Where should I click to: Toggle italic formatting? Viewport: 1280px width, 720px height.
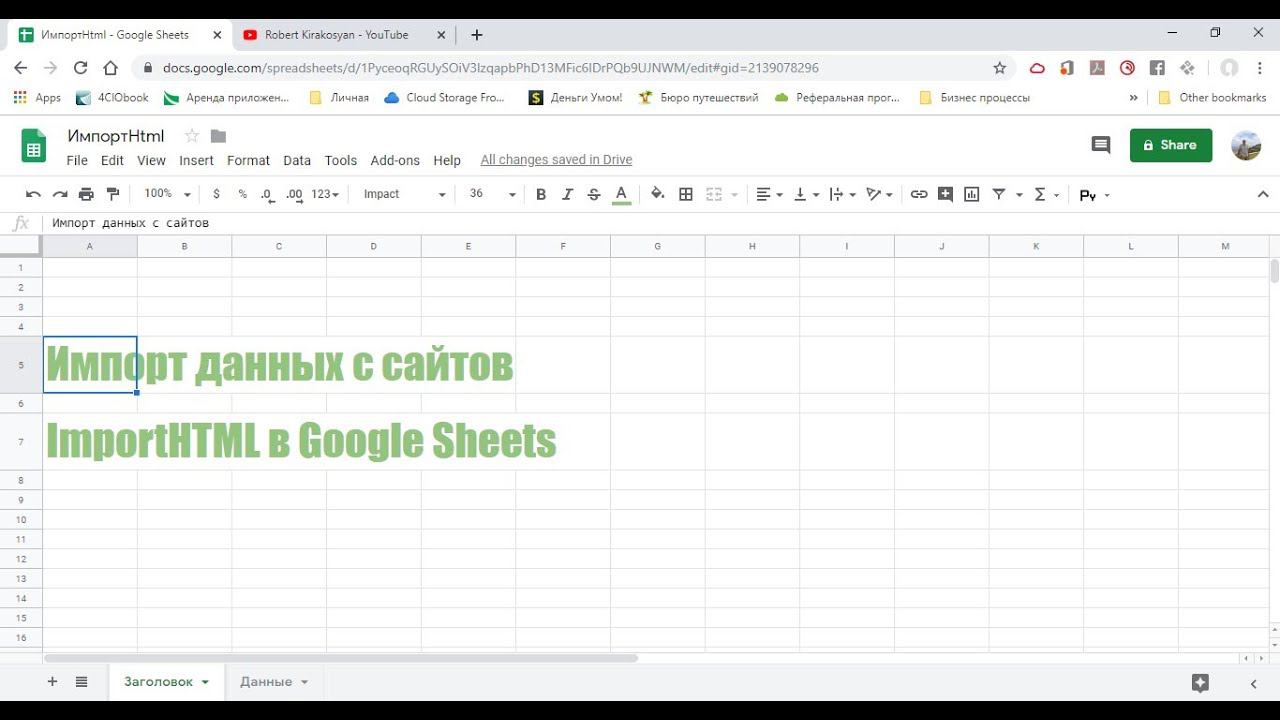click(x=567, y=194)
